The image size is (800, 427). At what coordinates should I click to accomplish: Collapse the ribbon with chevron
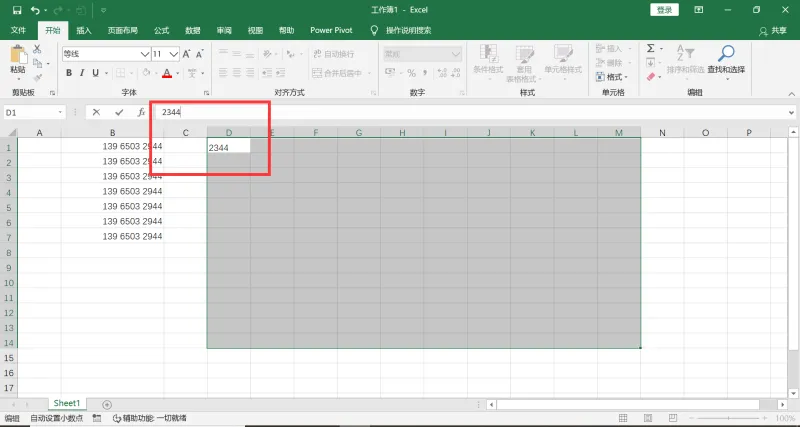coord(791,94)
